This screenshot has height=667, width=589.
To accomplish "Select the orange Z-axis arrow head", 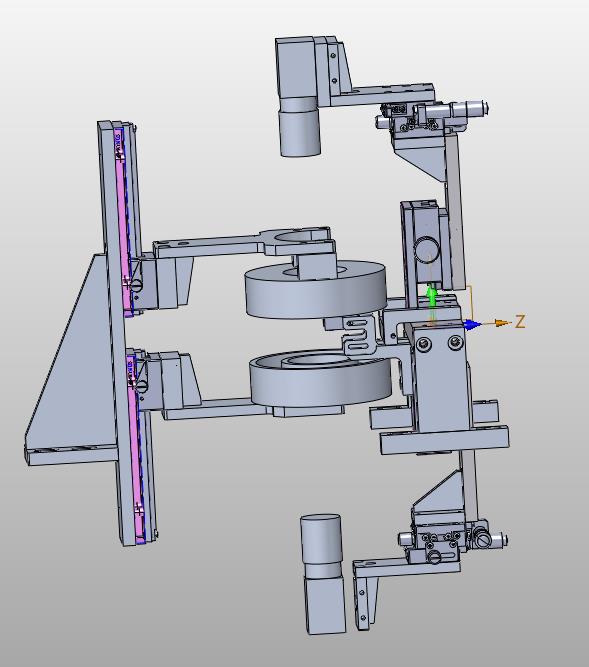I will [x=503, y=323].
